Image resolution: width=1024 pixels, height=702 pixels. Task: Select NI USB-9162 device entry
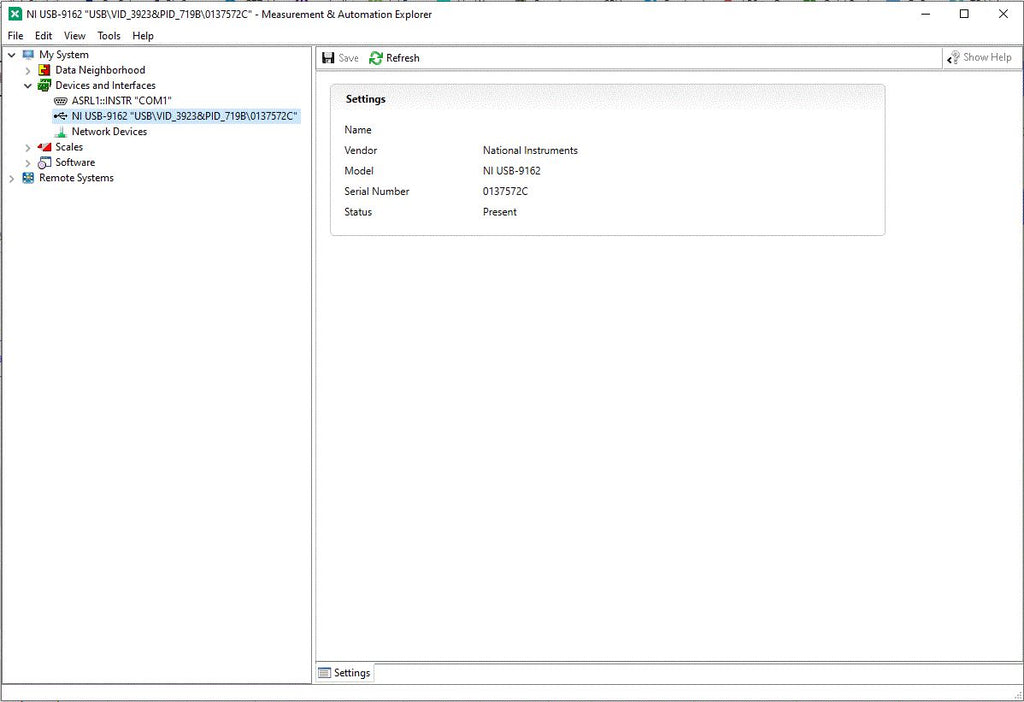pos(185,116)
